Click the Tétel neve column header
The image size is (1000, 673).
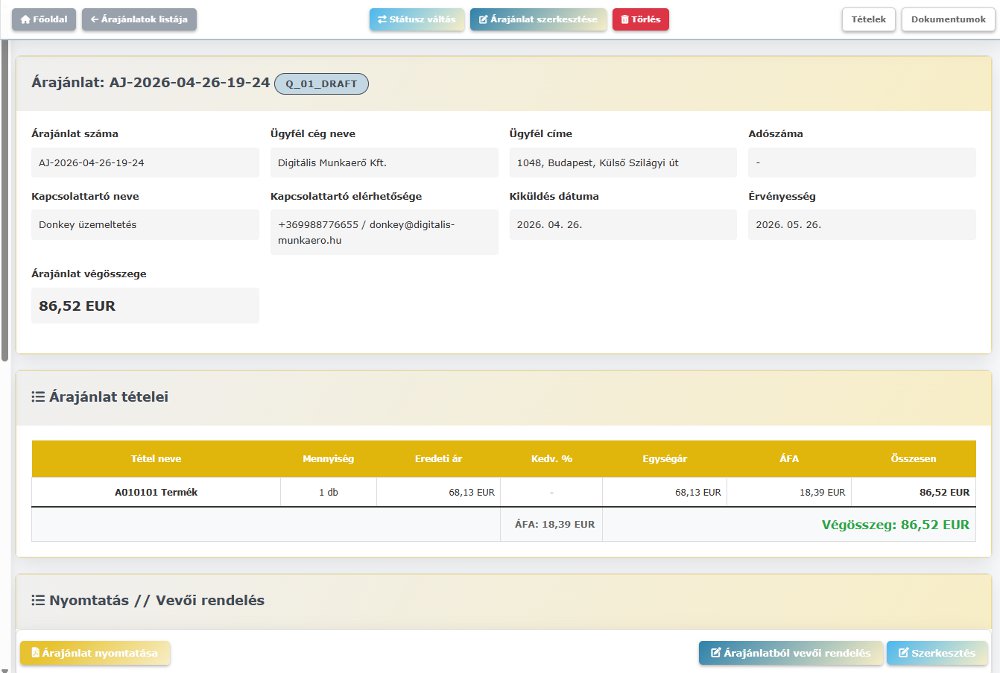(156, 459)
